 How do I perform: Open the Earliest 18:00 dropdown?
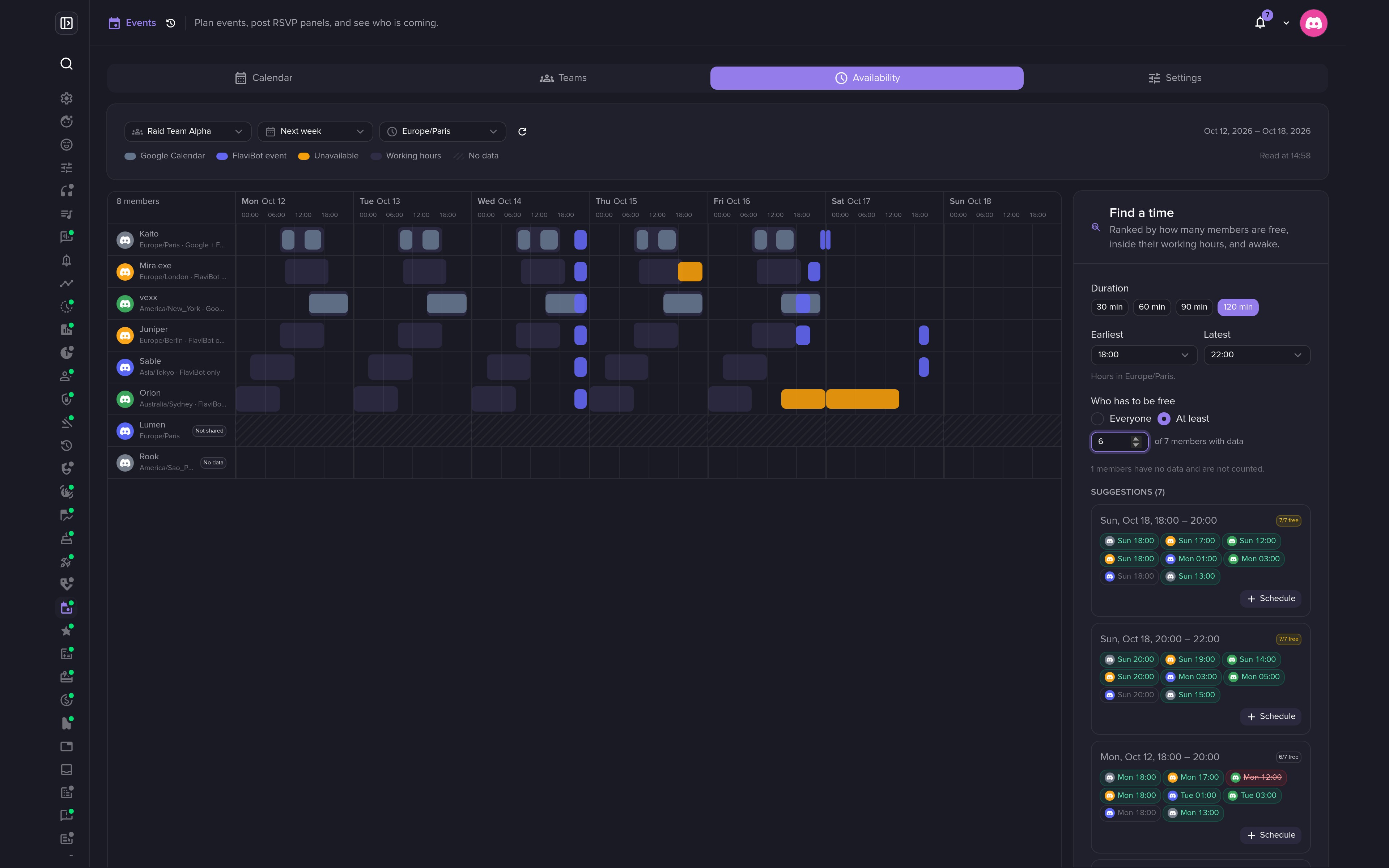point(1144,355)
